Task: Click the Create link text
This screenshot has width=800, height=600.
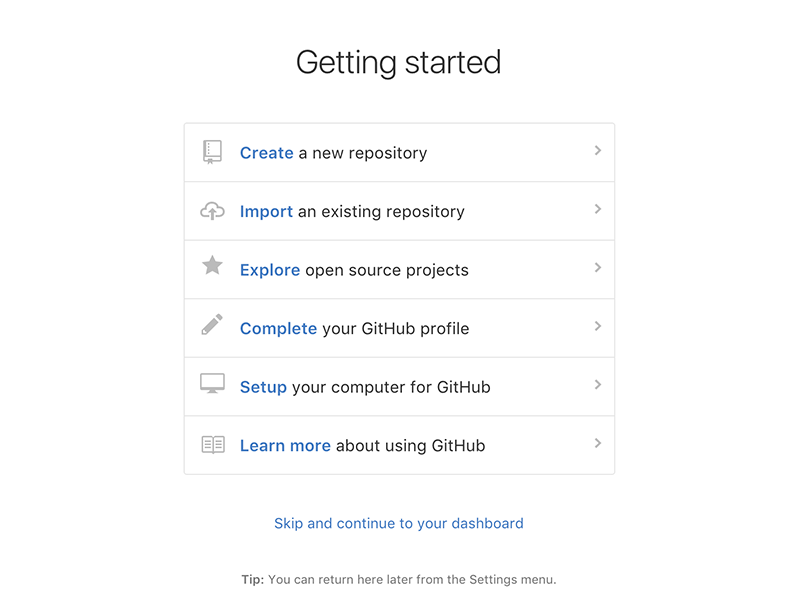Action: [266, 153]
